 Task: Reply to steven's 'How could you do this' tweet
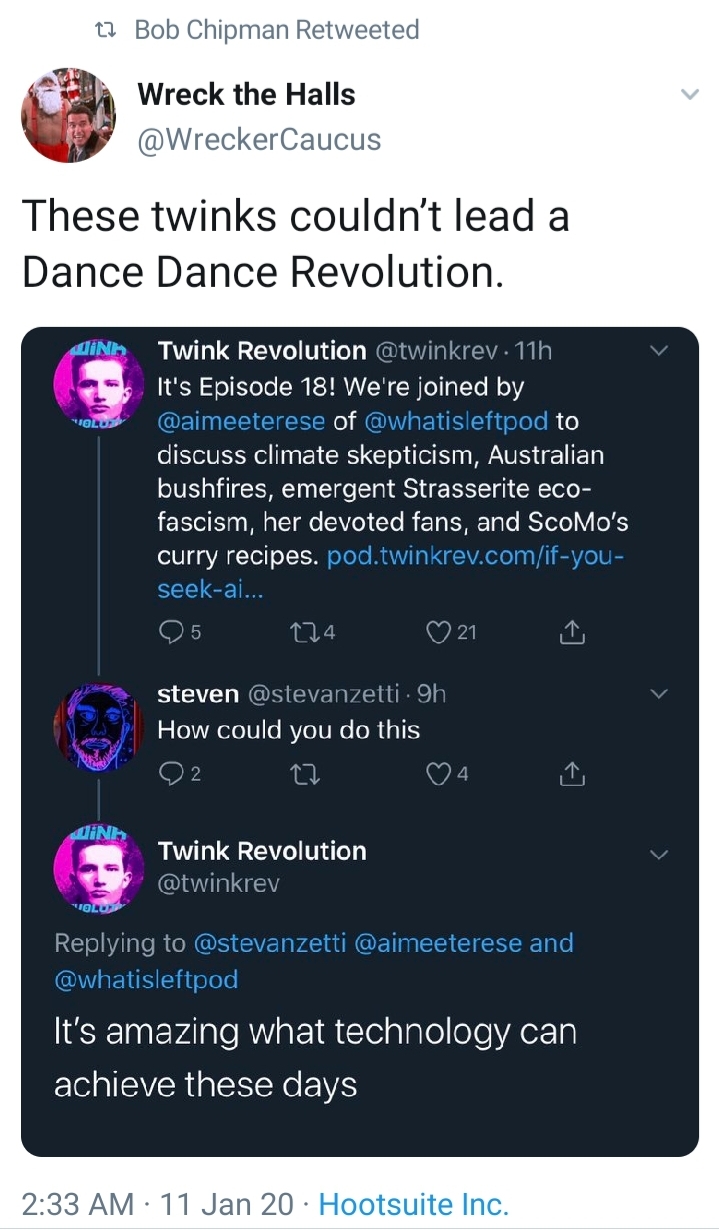point(172,772)
